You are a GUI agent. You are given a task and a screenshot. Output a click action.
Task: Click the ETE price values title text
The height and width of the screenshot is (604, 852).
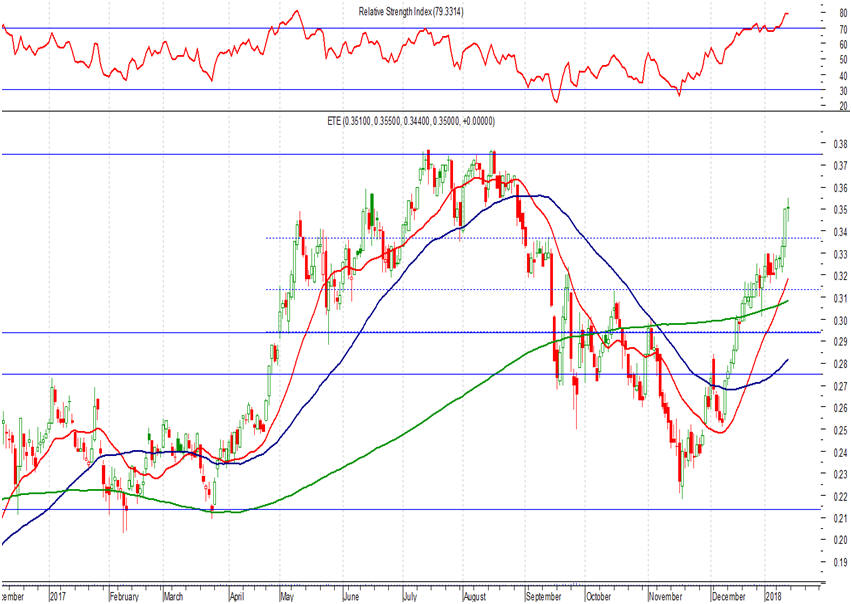(x=411, y=121)
